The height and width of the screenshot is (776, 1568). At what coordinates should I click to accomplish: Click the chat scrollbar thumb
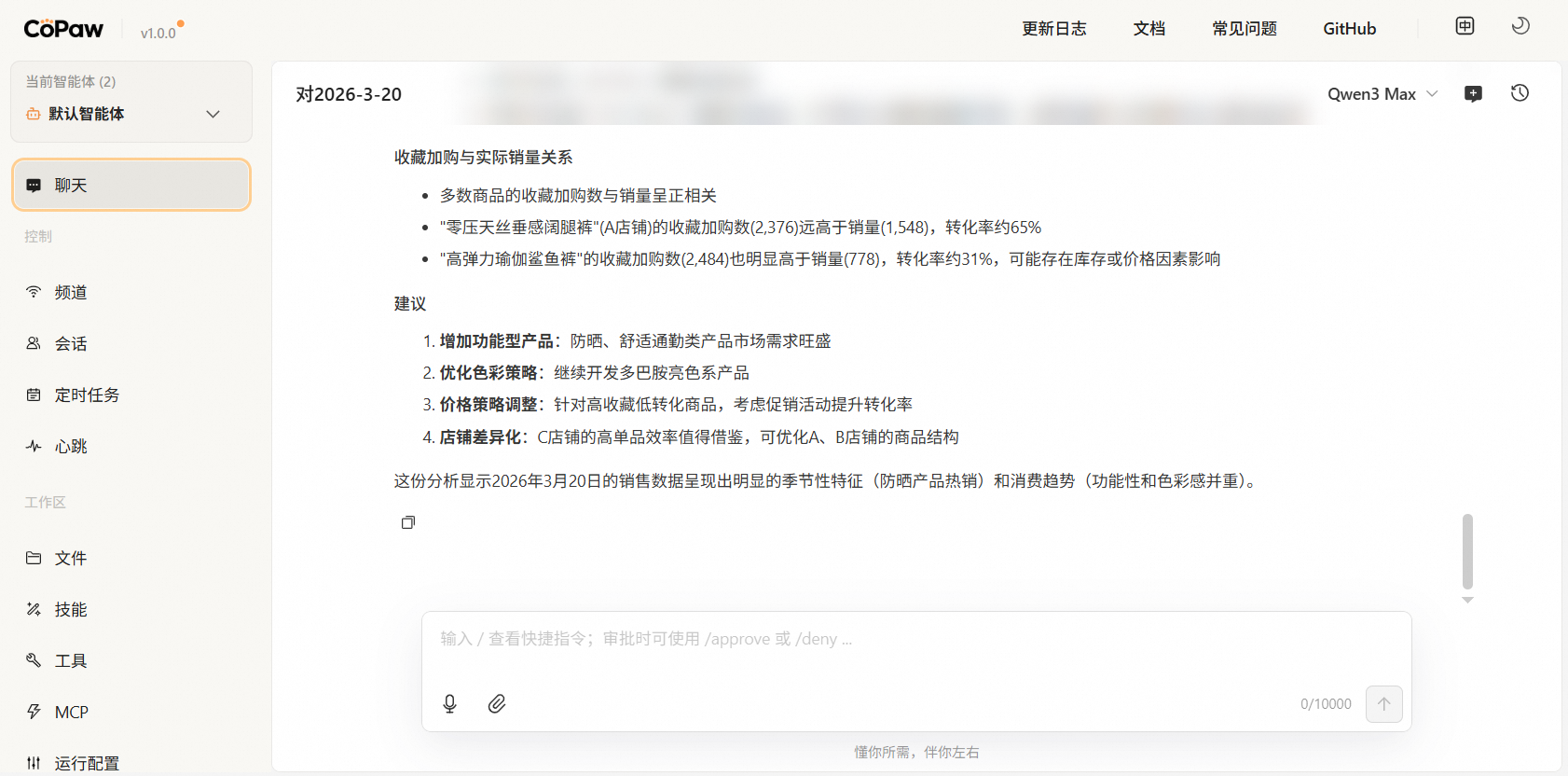(x=1467, y=551)
